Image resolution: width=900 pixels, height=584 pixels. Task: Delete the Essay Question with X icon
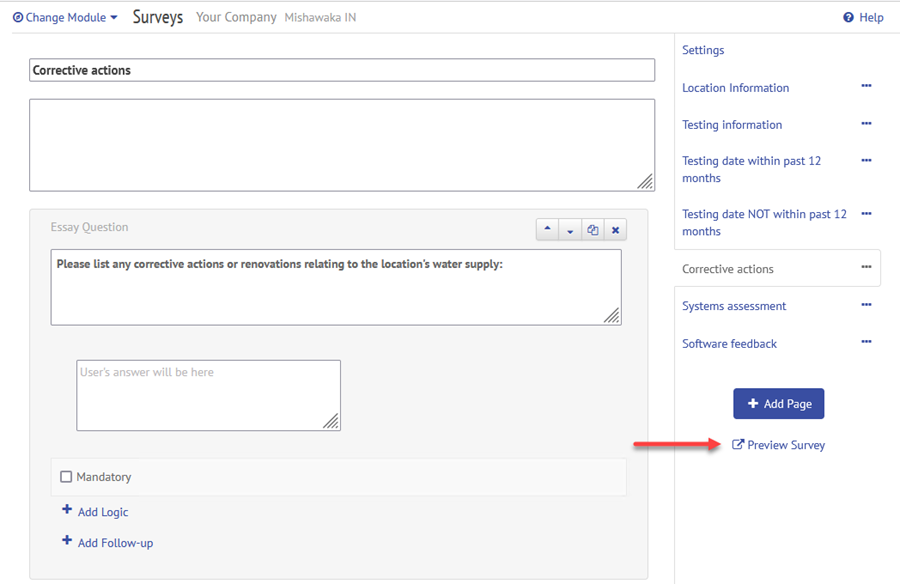click(615, 230)
